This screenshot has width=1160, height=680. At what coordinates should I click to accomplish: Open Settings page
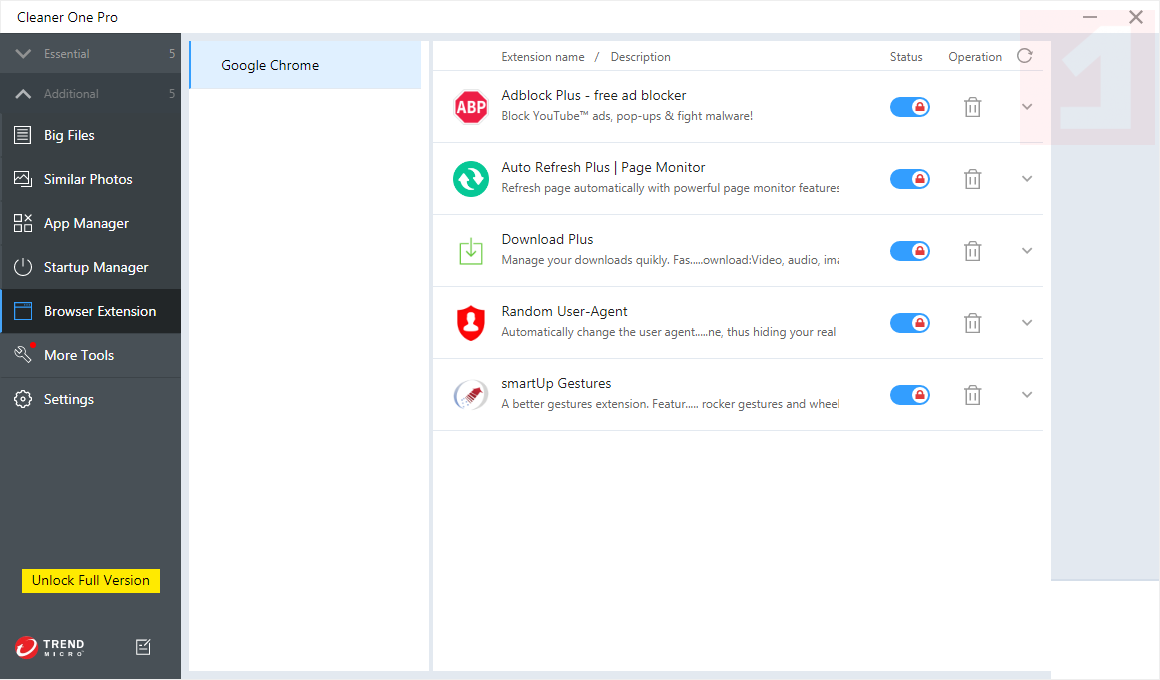point(90,400)
